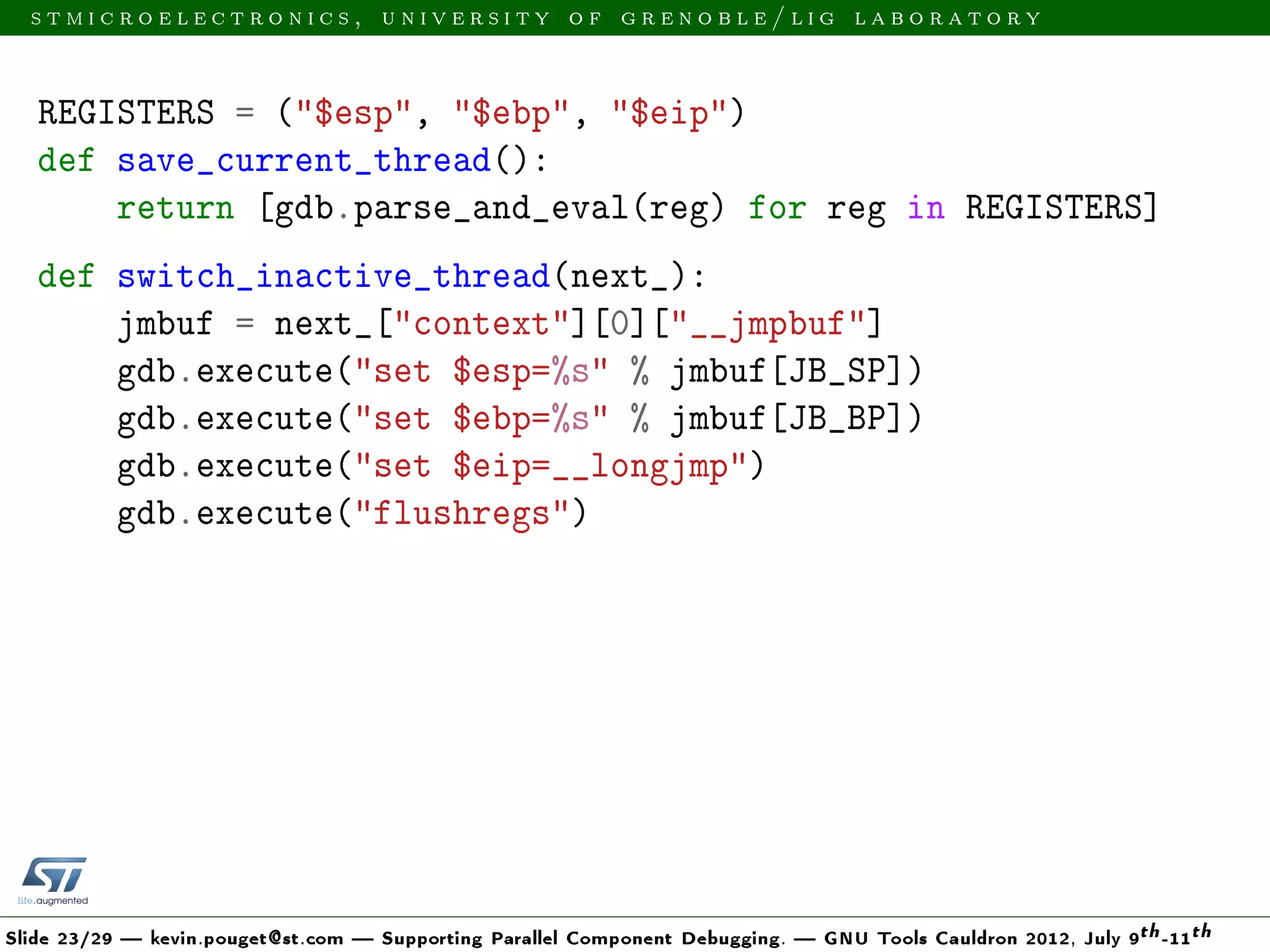The width and height of the screenshot is (1270, 952).
Task: Click the function name switch_inactive_thread
Action: pyautogui.click(x=334, y=276)
